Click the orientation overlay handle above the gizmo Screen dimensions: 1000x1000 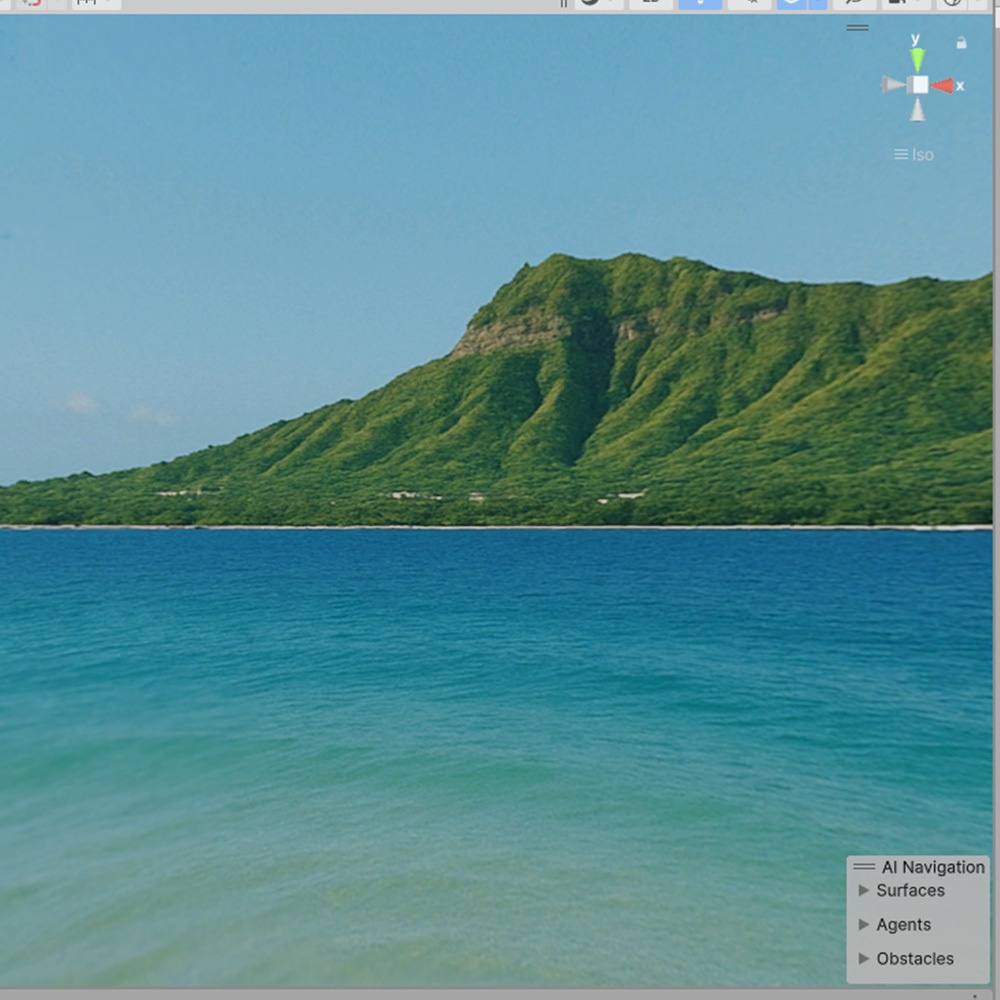(x=857, y=27)
